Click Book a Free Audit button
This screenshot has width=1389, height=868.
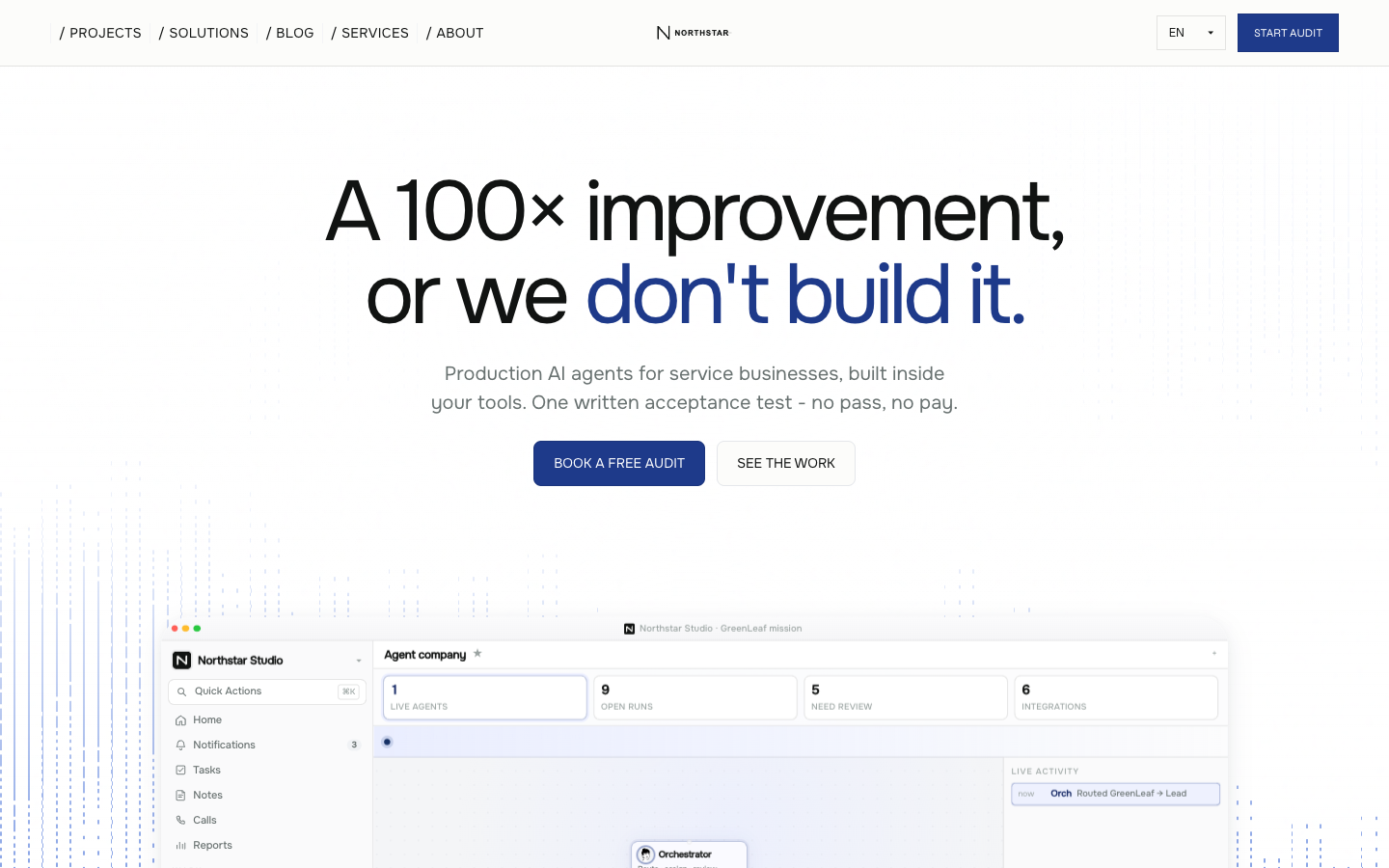click(619, 463)
